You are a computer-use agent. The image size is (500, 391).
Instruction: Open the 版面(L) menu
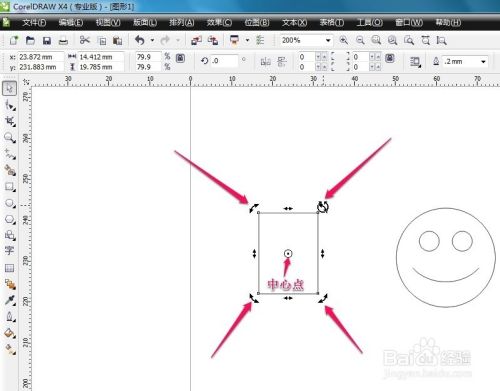click(x=145, y=22)
